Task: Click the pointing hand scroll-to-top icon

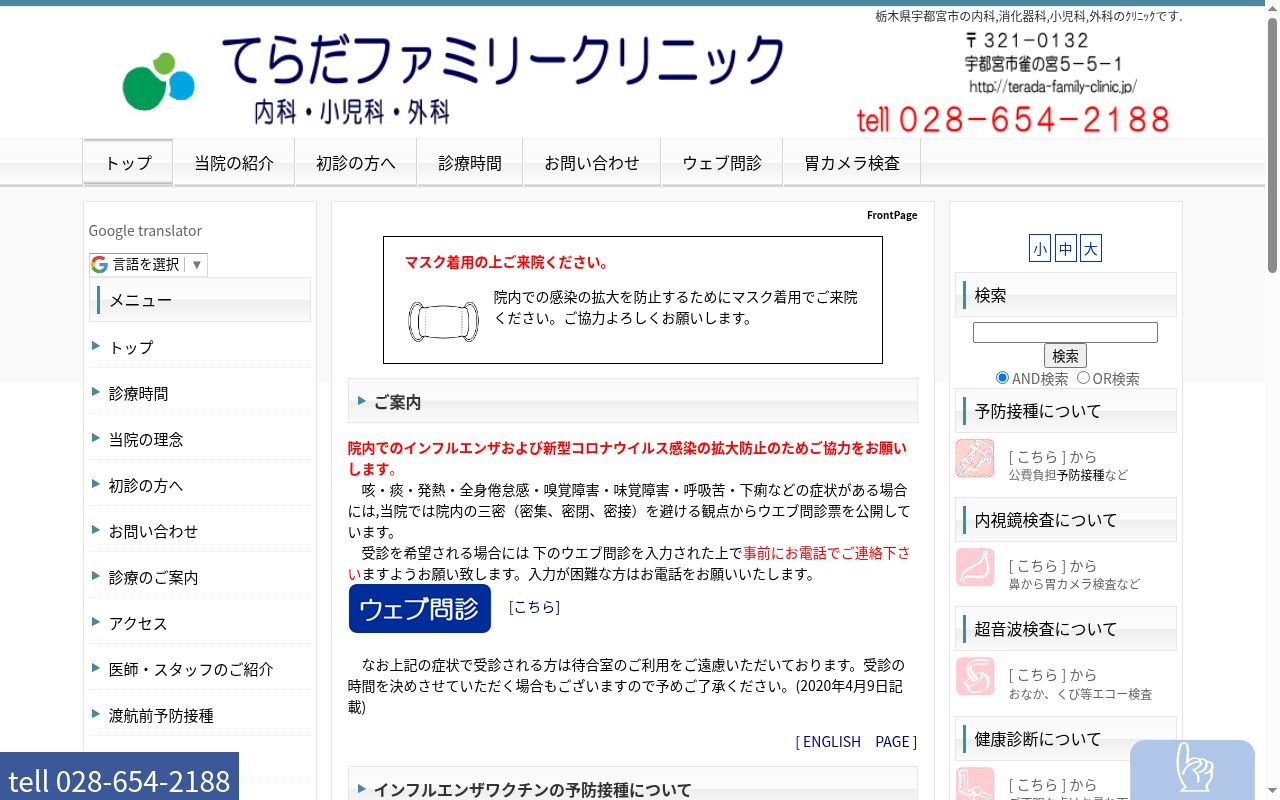Action: point(1192,770)
